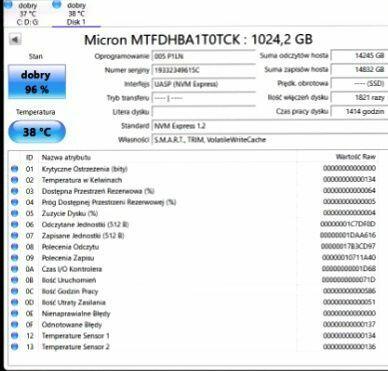Click the dobry 96 % health status button
The image size is (388, 371).
(37, 82)
